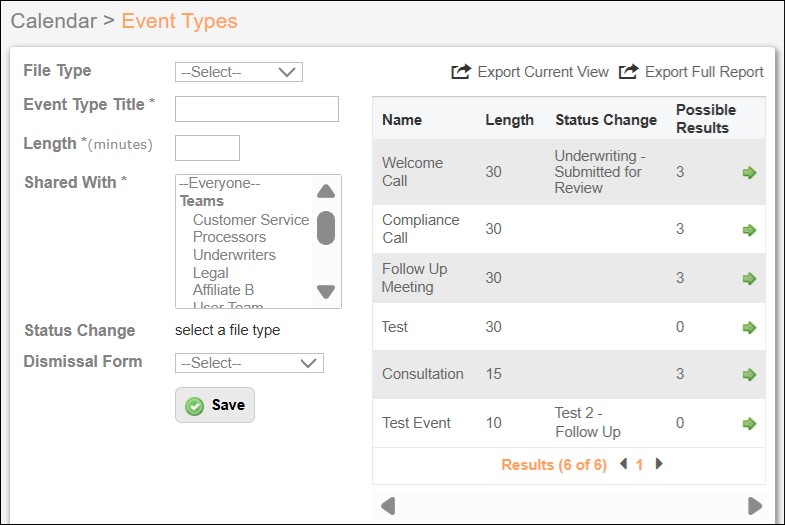
Task: Click the Status Change column header
Action: coord(606,120)
